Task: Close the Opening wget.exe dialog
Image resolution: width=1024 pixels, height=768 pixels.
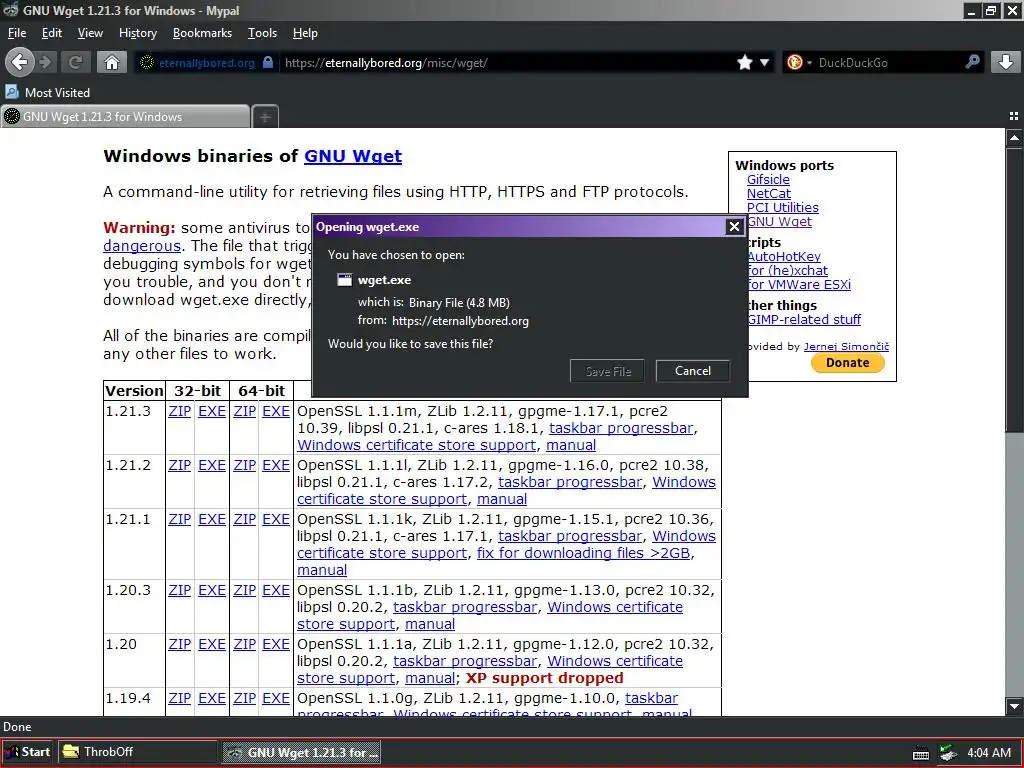Action: [x=734, y=227]
